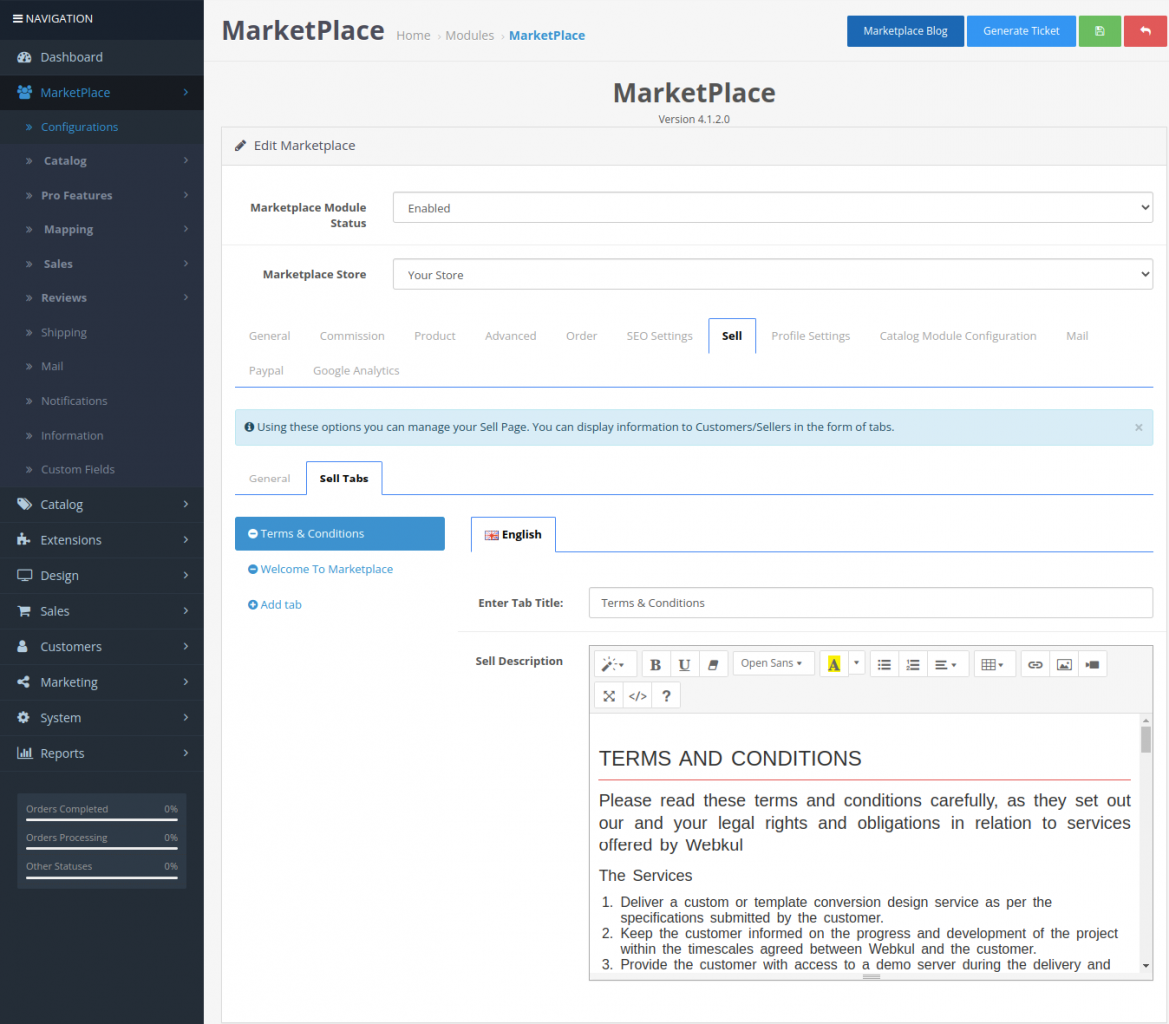Select the General sub-tab under Sell
Viewport: 1169px width, 1024px height.
pos(269,478)
